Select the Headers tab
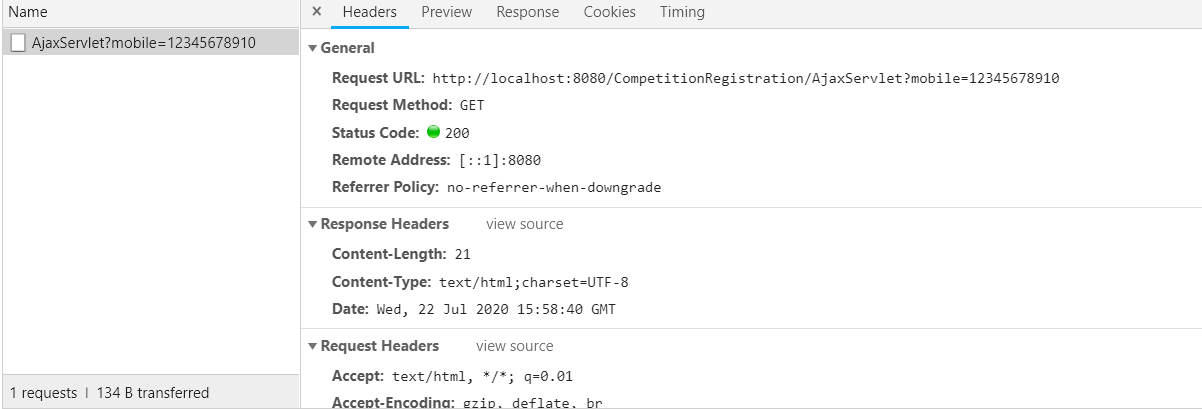 tap(370, 12)
